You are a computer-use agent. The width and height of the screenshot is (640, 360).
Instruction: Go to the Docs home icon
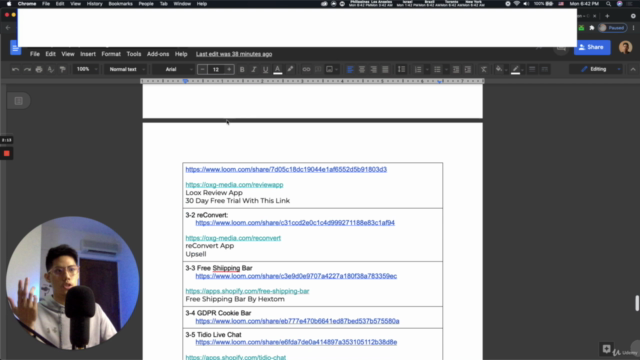(15, 48)
